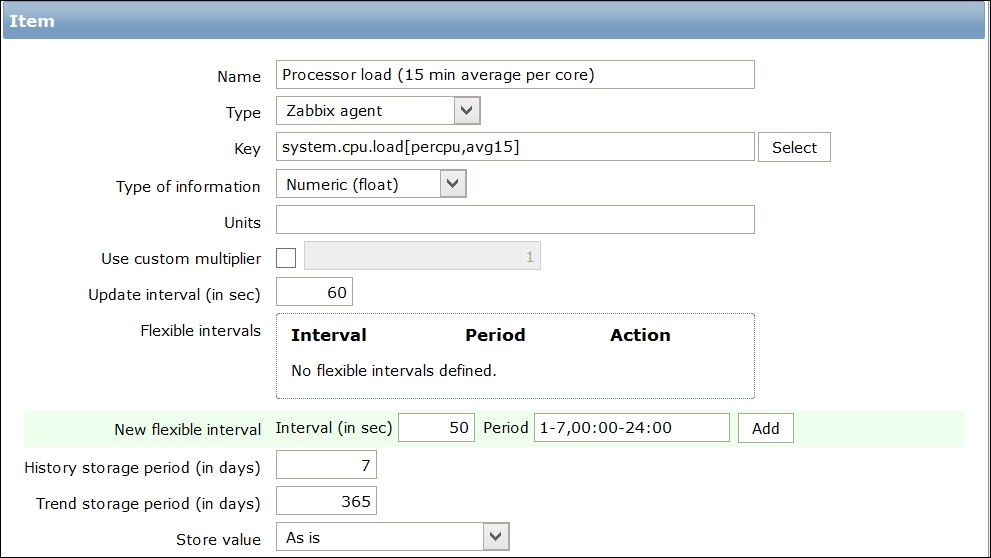Click the new flexible Interval (in sec) field

[x=437, y=428]
